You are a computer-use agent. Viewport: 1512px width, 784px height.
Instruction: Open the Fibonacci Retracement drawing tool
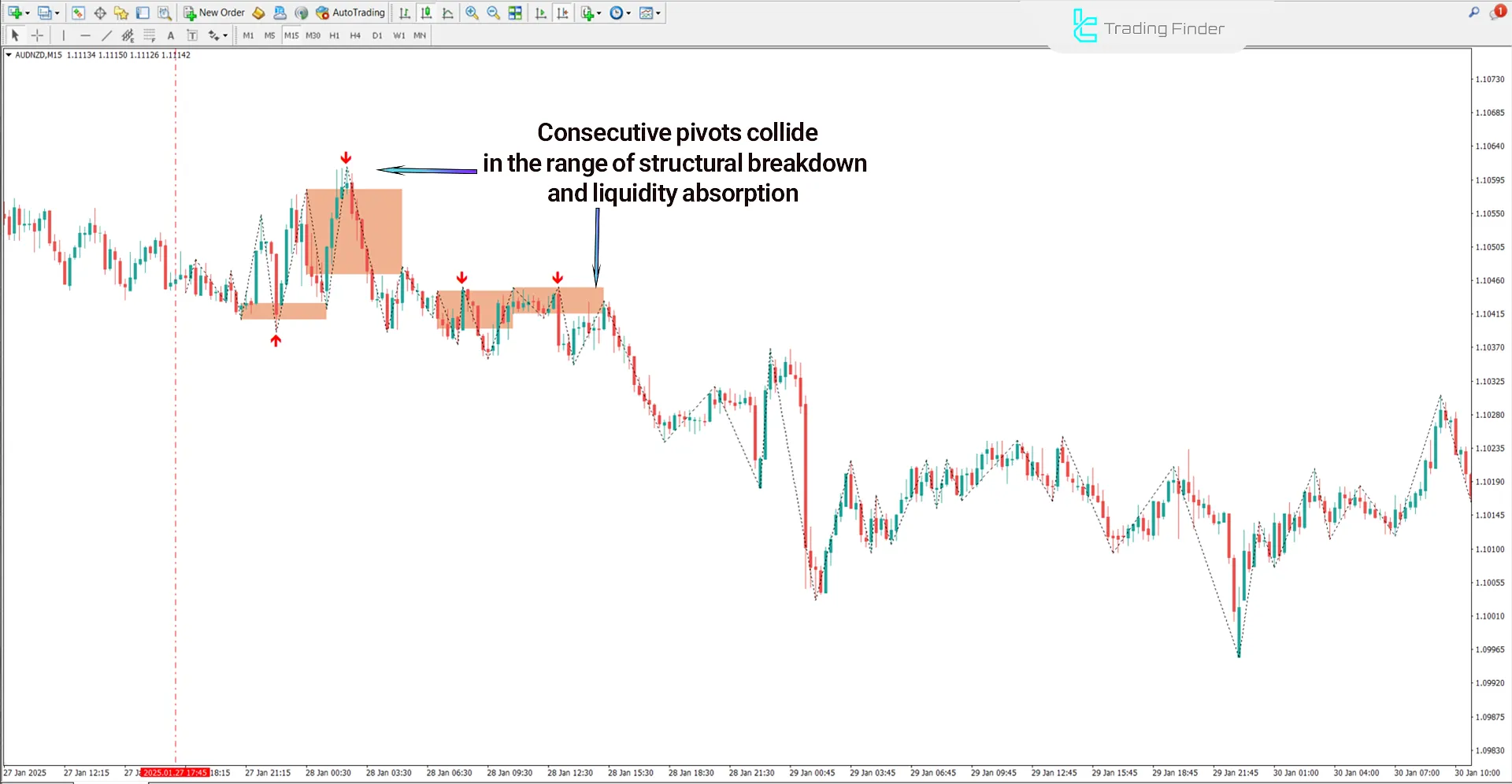coord(149,35)
